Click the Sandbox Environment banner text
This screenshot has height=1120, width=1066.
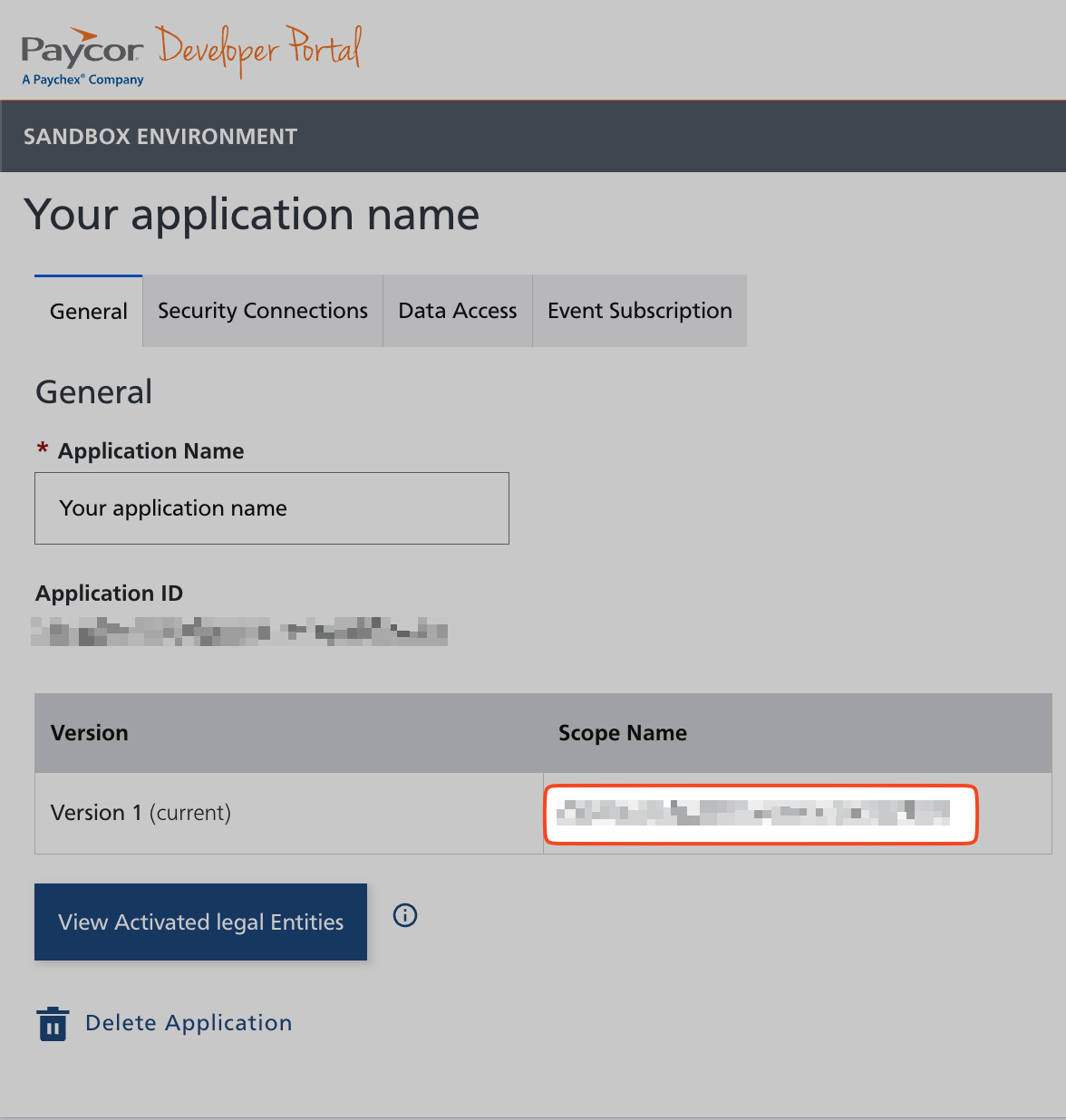point(160,137)
